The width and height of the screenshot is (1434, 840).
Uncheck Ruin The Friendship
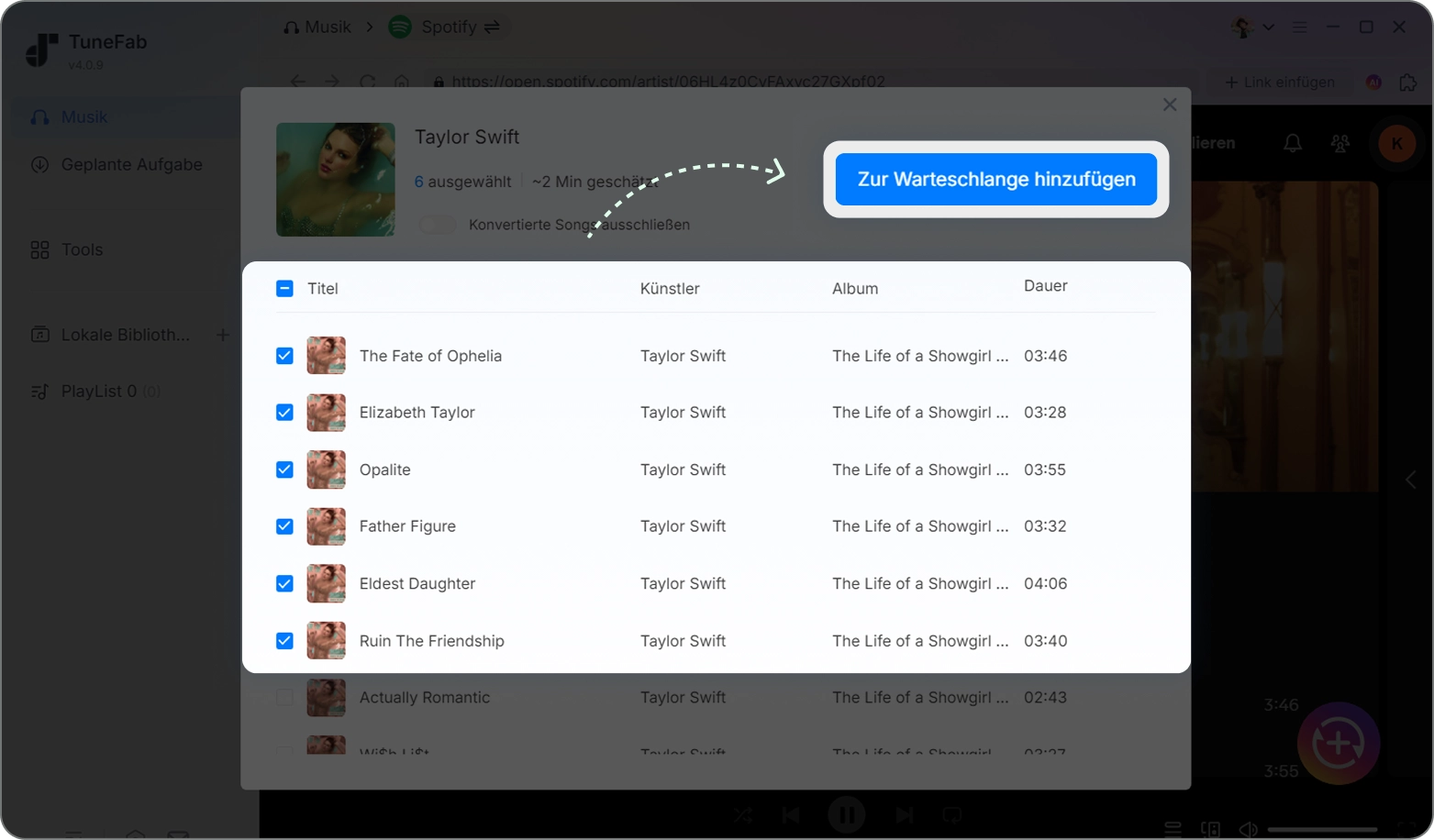click(x=284, y=641)
